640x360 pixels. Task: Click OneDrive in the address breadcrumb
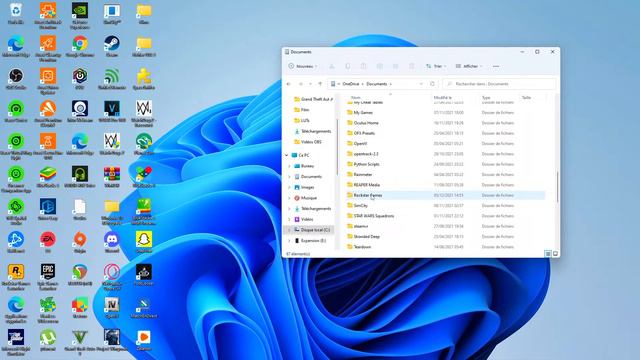(x=351, y=84)
